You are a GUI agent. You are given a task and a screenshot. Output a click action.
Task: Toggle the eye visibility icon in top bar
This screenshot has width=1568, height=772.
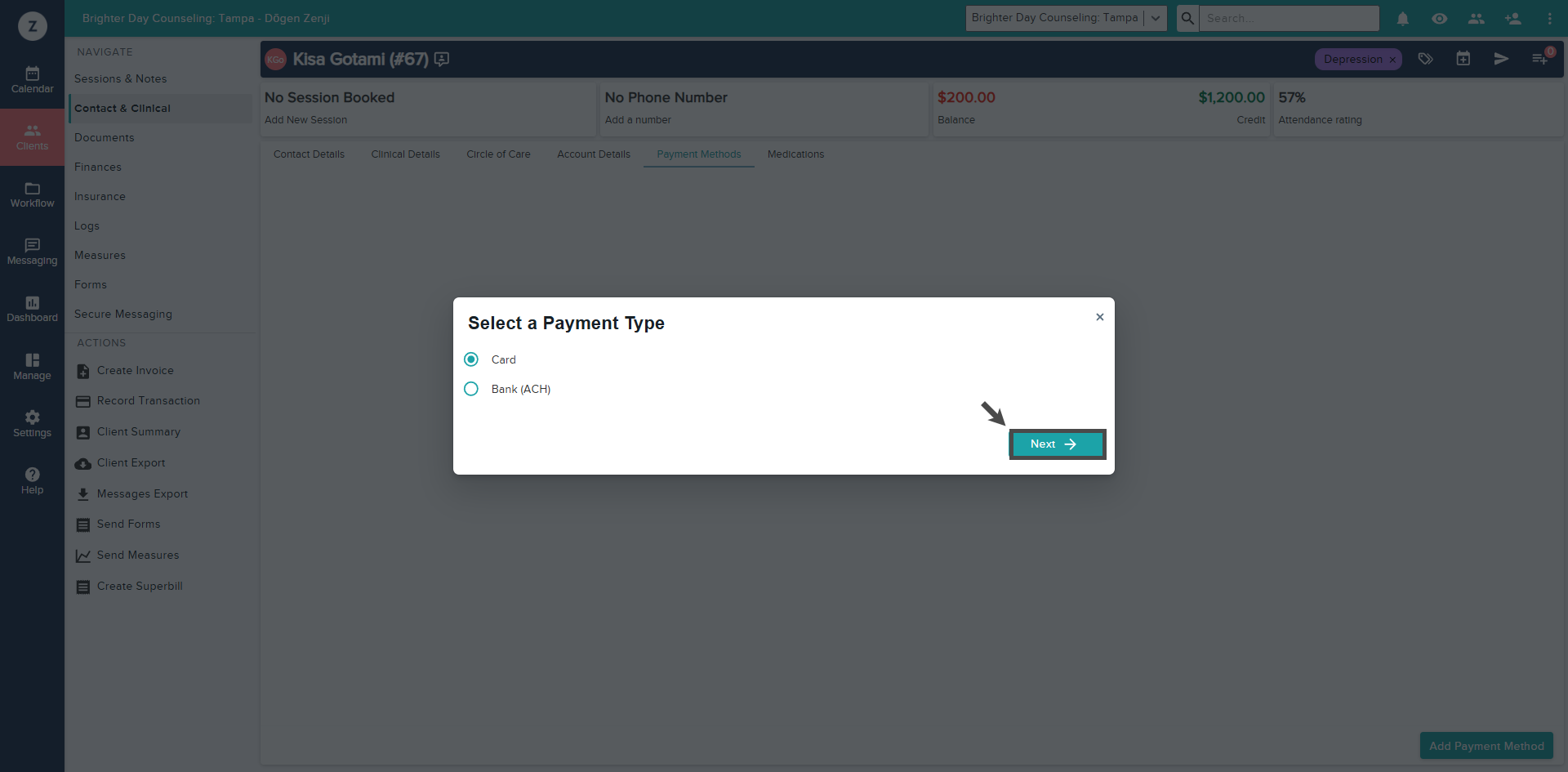[1439, 18]
